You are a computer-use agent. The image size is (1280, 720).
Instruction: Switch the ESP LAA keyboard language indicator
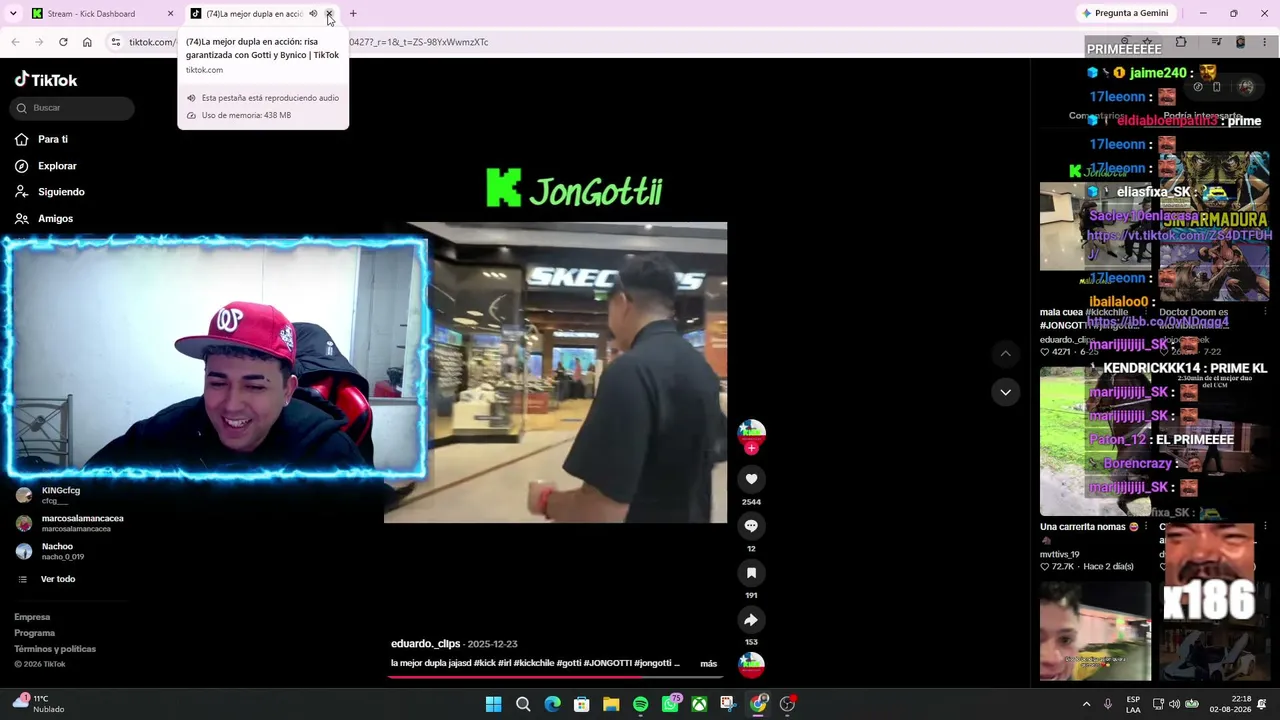pyautogui.click(x=1133, y=705)
